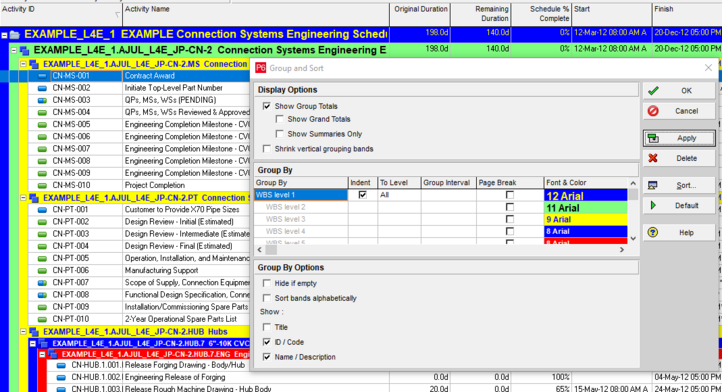
Task: Open the Sort... options
Action: pos(679,186)
